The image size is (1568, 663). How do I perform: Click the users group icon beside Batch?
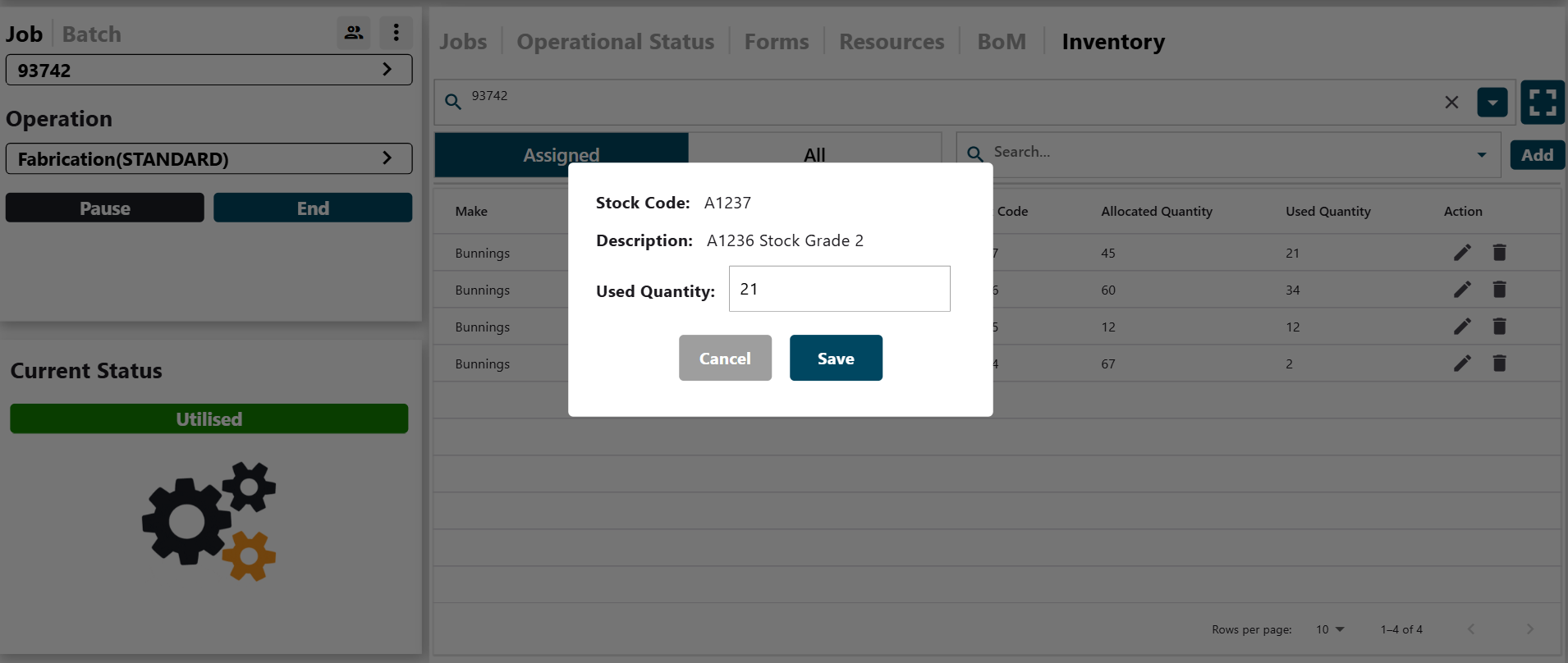click(354, 33)
